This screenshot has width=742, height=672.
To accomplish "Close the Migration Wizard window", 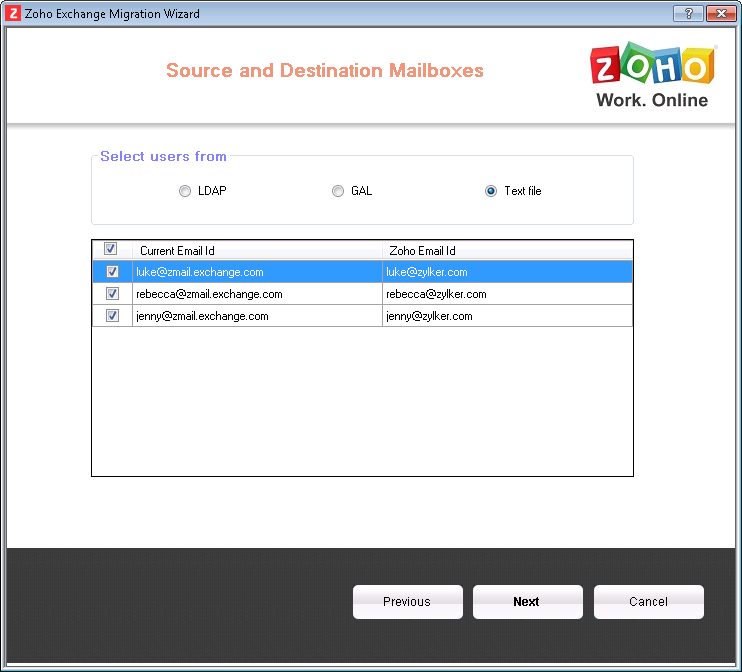I will pos(718,14).
